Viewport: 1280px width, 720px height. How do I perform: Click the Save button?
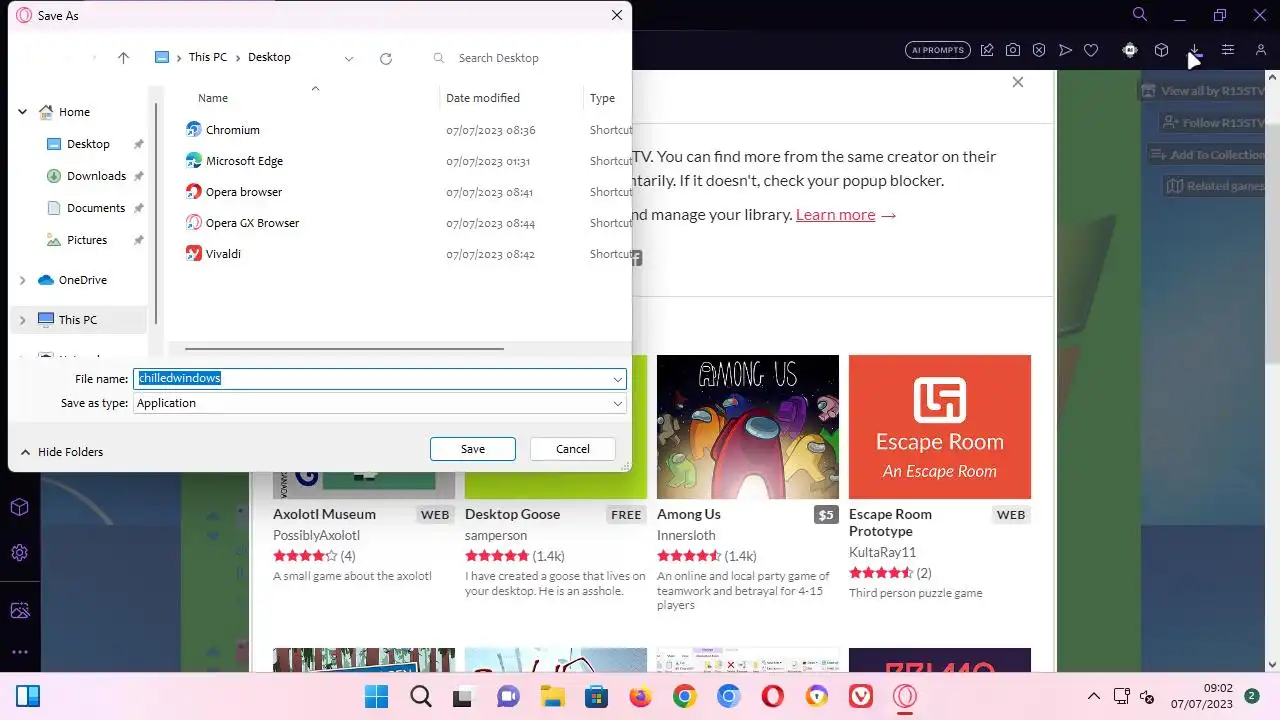473,449
